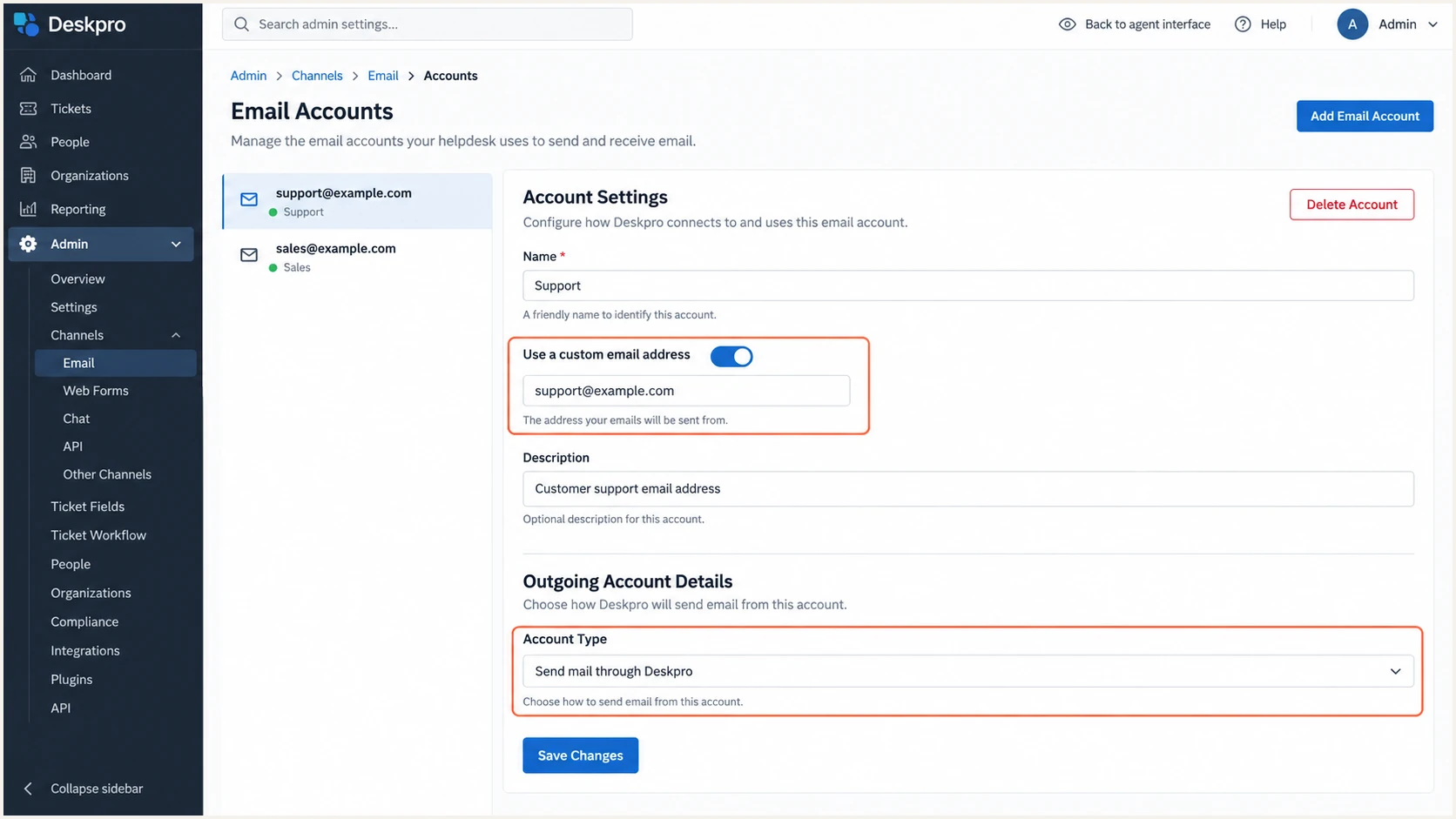Click the eye icon beside Back to agent interface
This screenshot has width=1456, height=819.
click(1067, 24)
